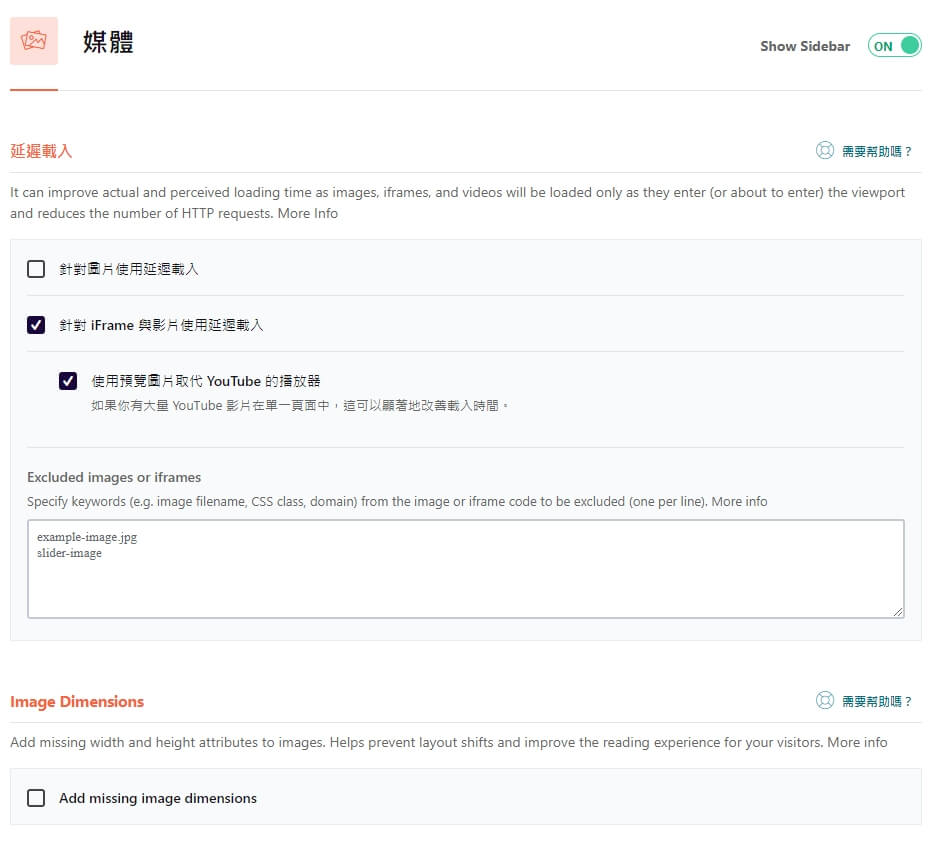Toggle the Show Sidebar switch off
Viewport: 932px width, 842px height.
(895, 46)
